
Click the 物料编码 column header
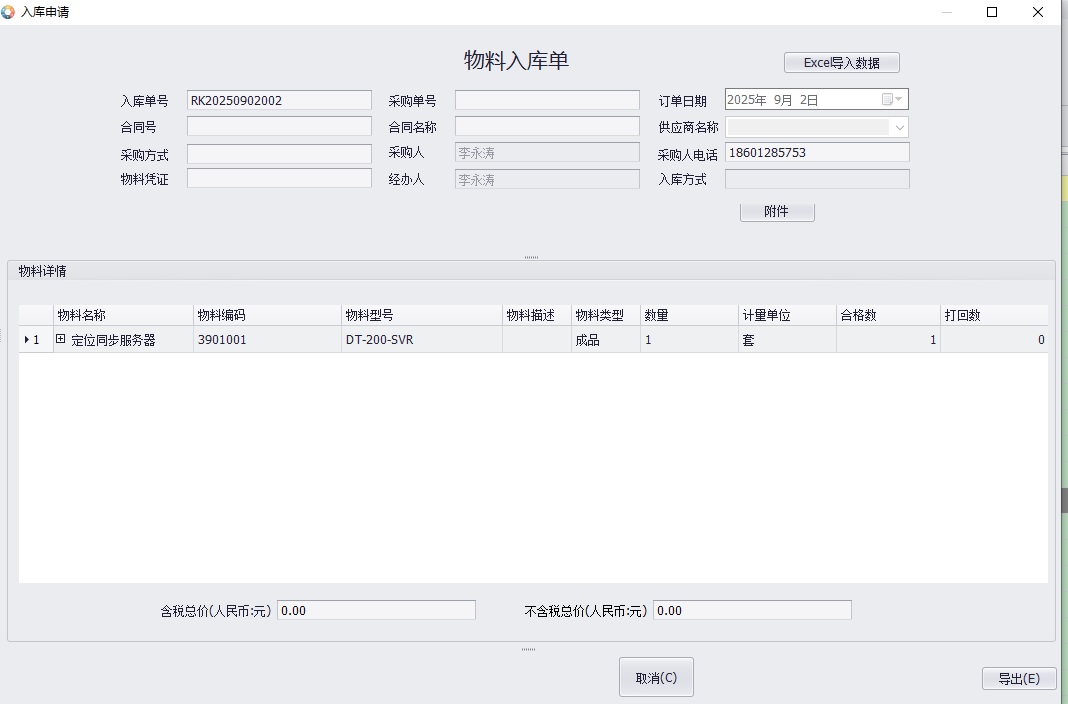(267, 315)
